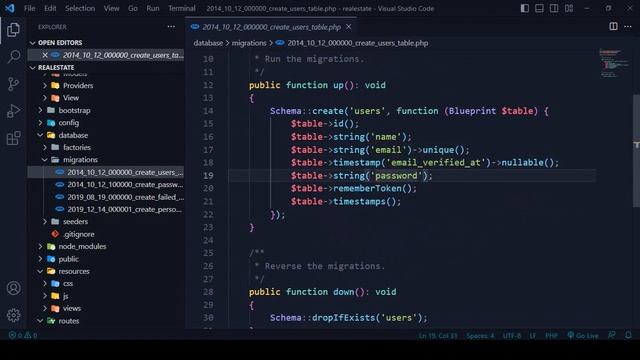Open 2019_12_14_000001_create_perso... migration file

coord(106,209)
